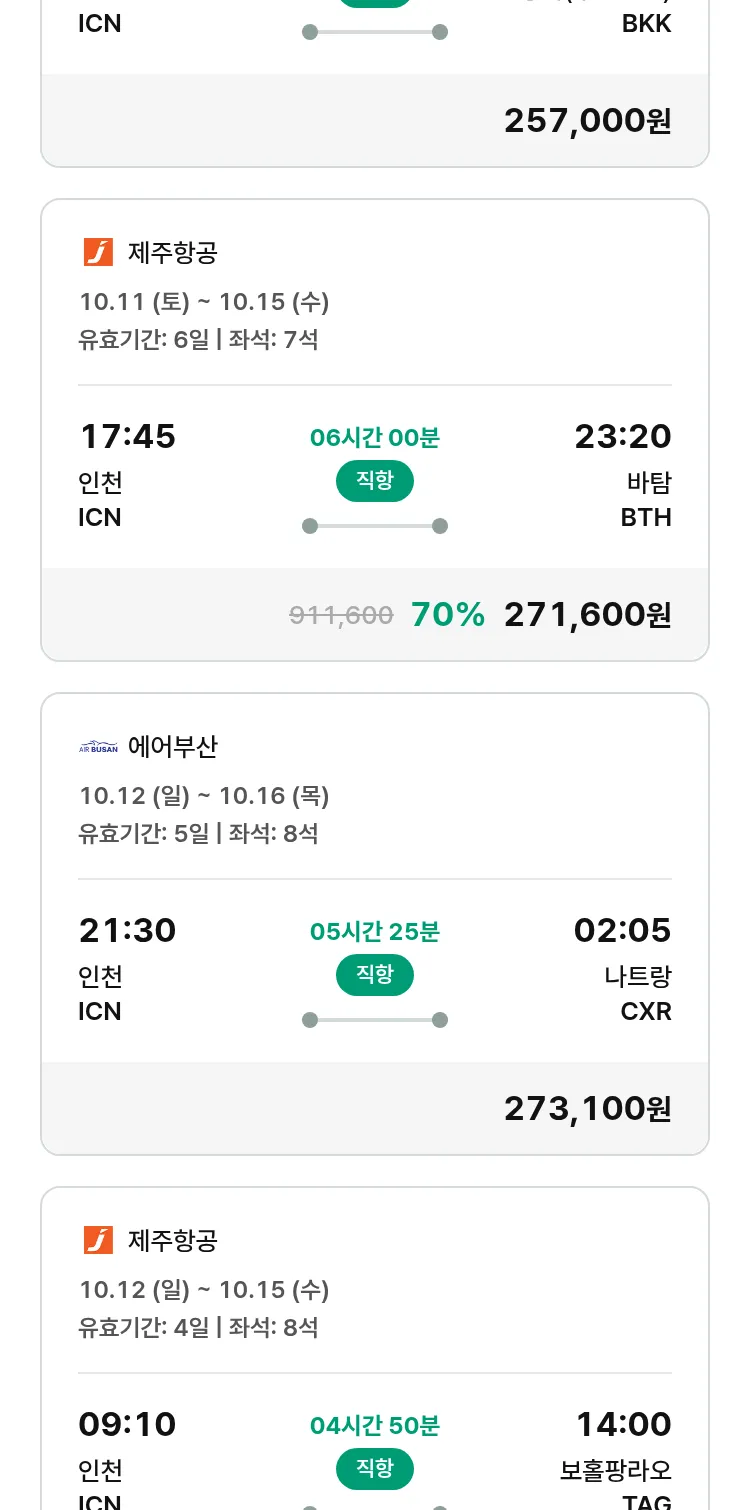Click the Air Busan logo icon
The image size is (750, 1510).
98,747
